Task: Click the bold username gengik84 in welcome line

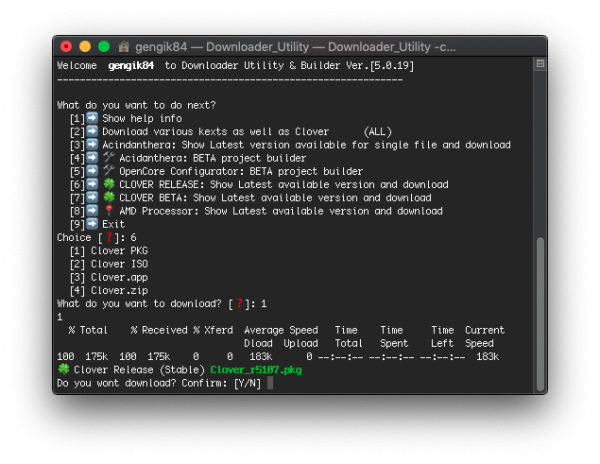Action: pyautogui.click(x=131, y=66)
